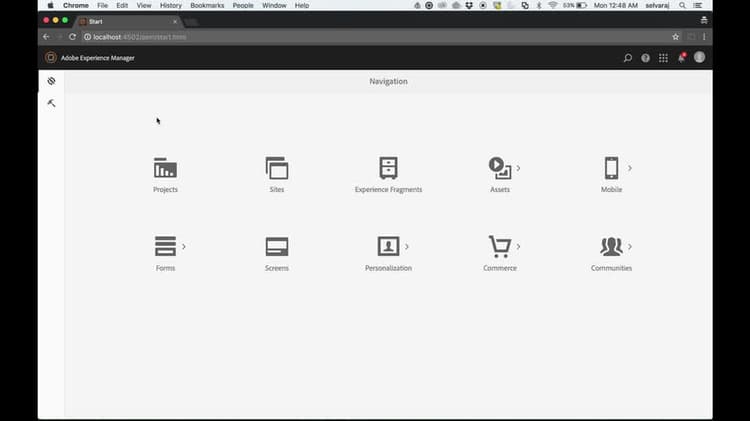This screenshot has width=750, height=421.
Task: Select the Navigation compass icon in sidebar
Action: click(x=51, y=81)
